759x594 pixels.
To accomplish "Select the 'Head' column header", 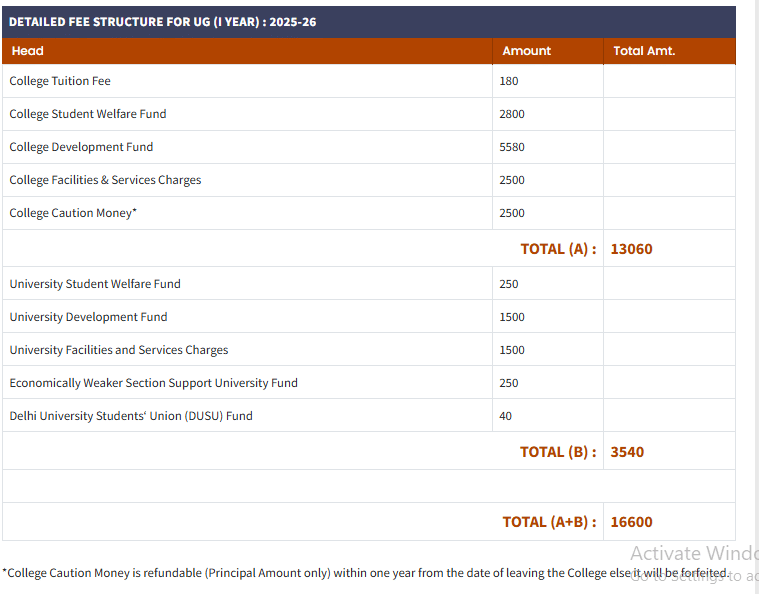I will click(28, 51).
